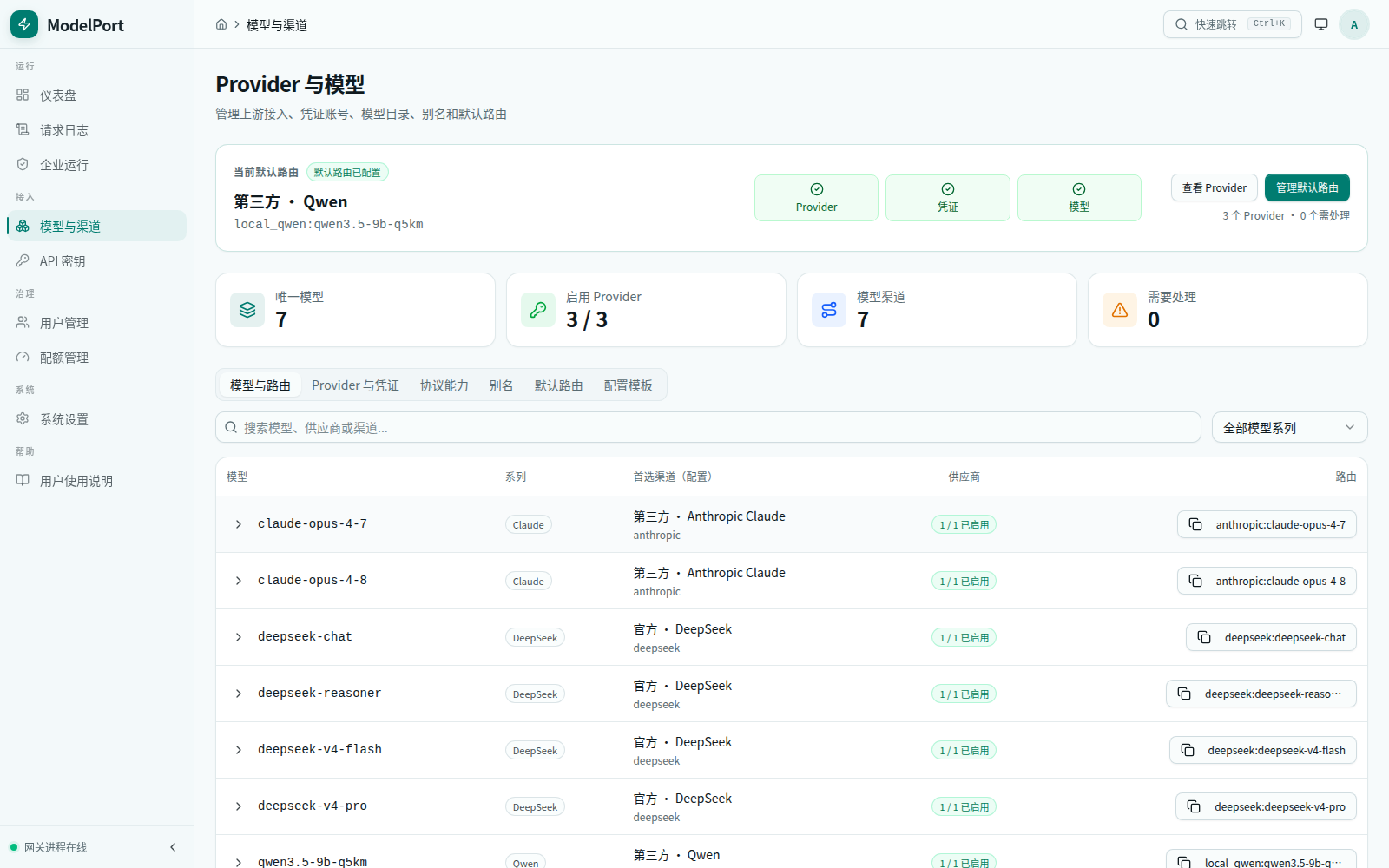Copy the deepseek:deepseek-v4-flash route
The width and height of the screenshot is (1389, 868).
point(1263,750)
